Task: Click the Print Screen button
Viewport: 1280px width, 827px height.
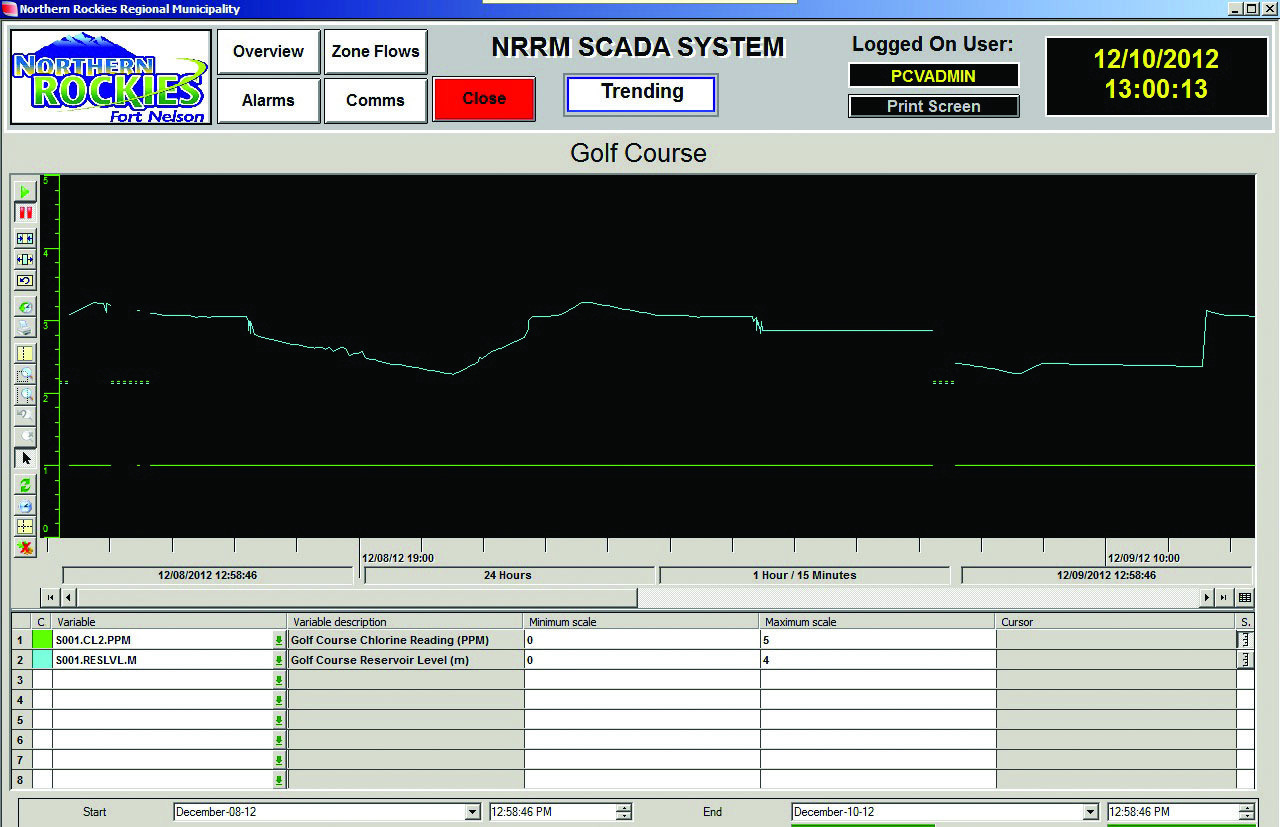Action: (x=933, y=106)
